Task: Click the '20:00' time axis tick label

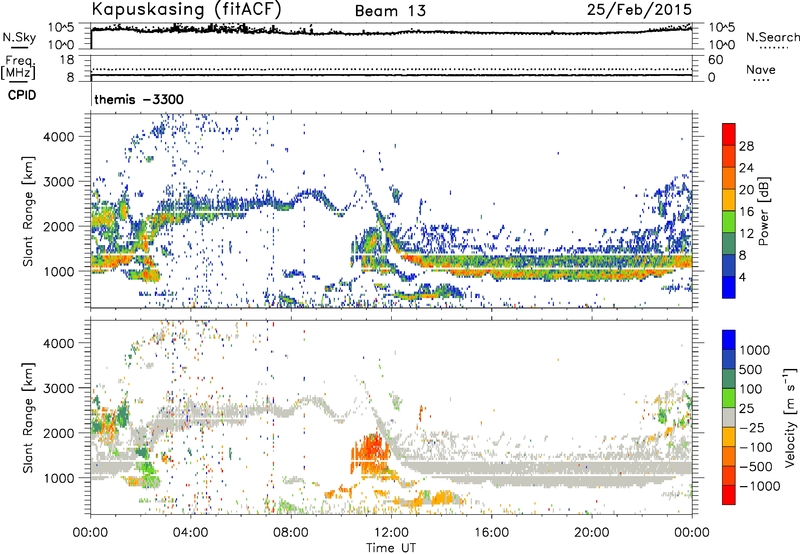Action: click(592, 533)
